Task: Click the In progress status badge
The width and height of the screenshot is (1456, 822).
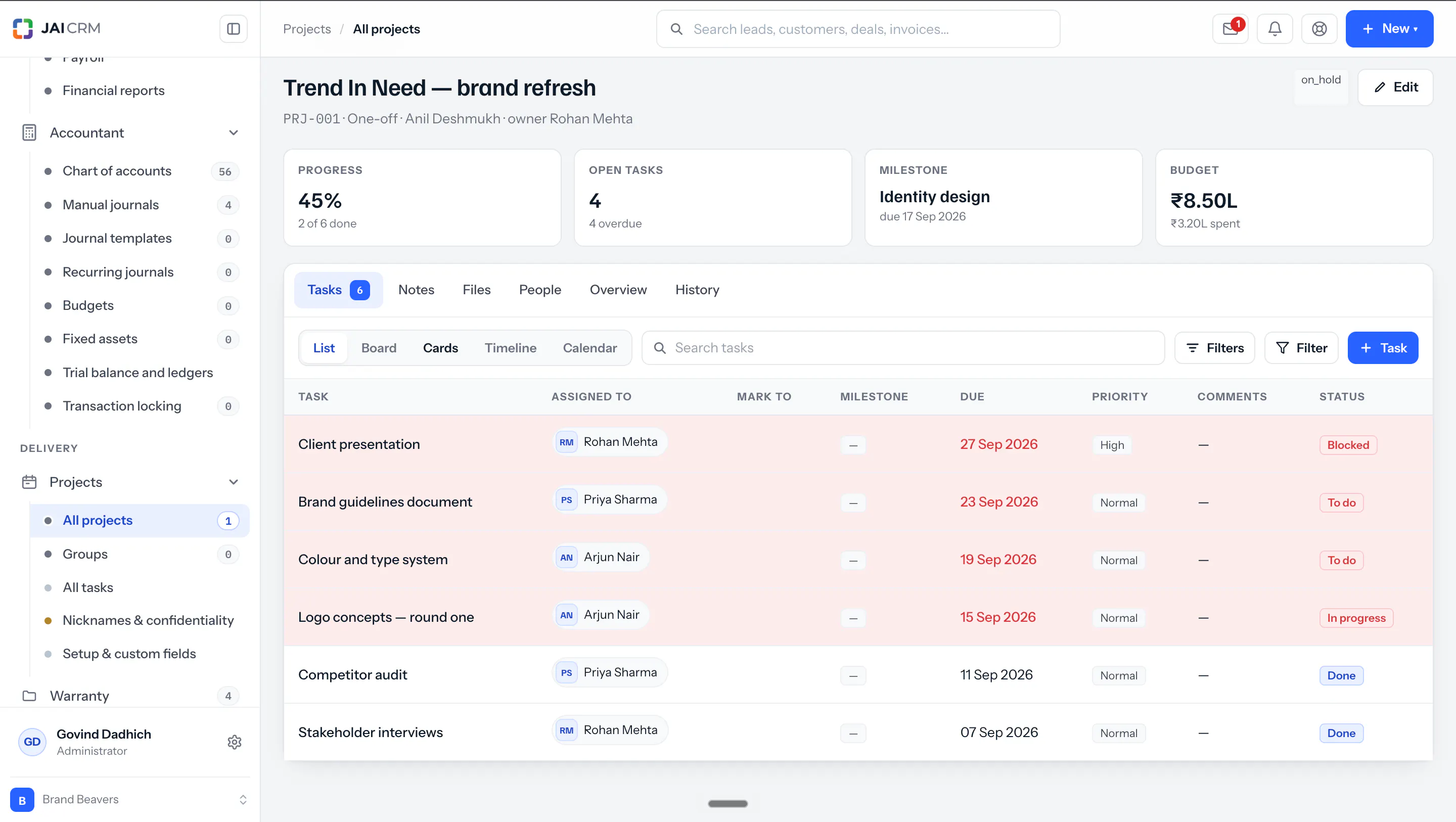Action: pyautogui.click(x=1356, y=618)
